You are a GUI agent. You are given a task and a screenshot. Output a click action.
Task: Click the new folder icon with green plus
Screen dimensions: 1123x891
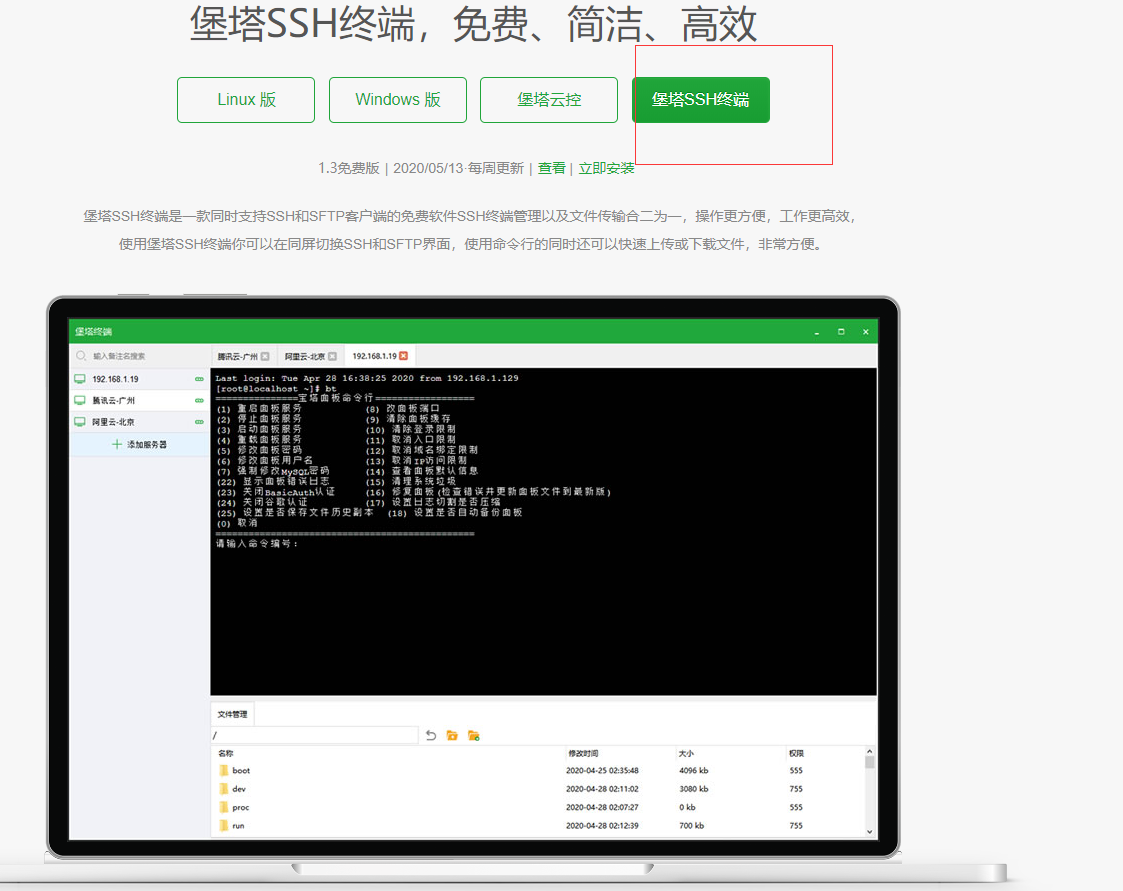tap(473, 736)
